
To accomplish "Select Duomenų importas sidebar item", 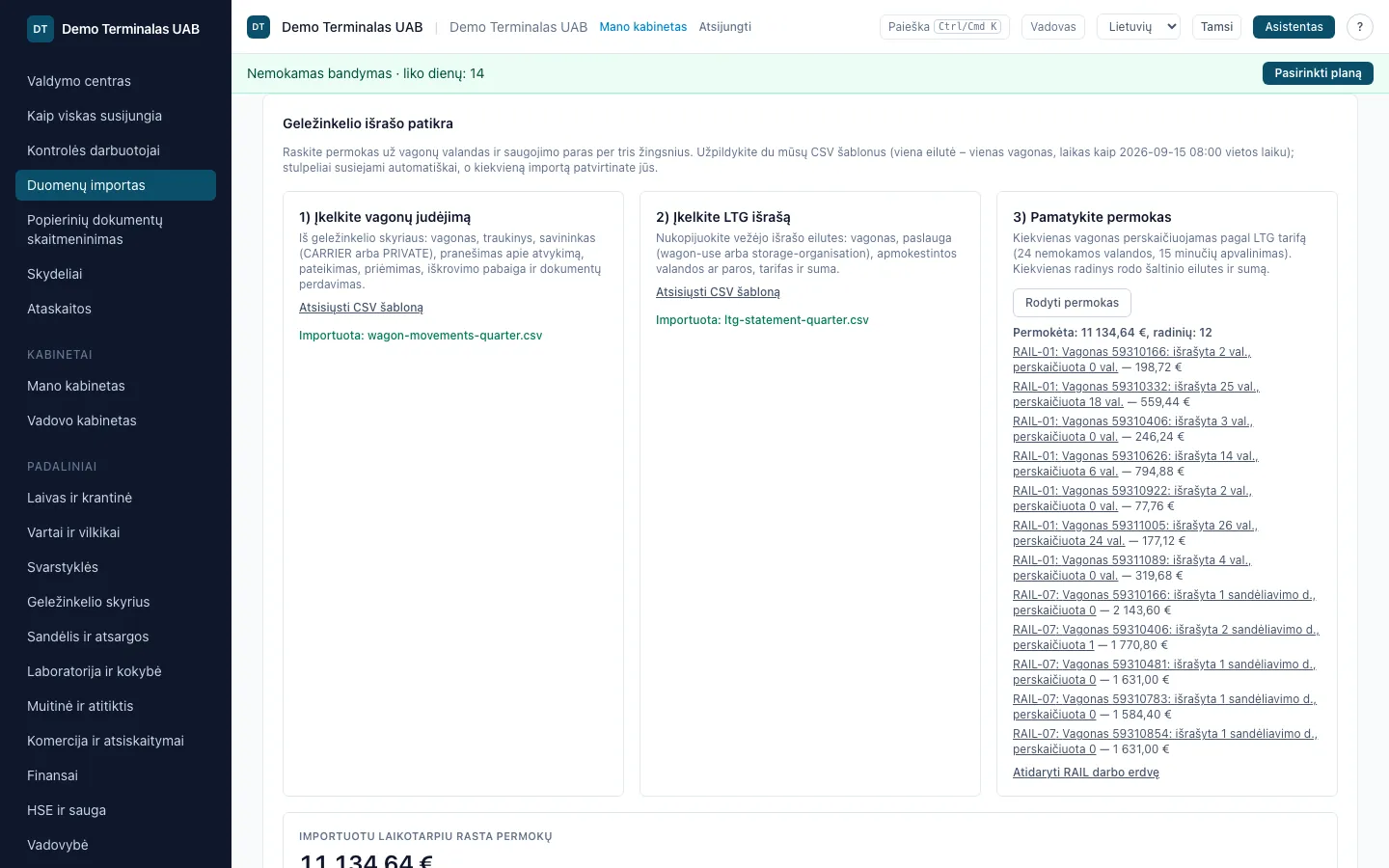I will coord(116,185).
